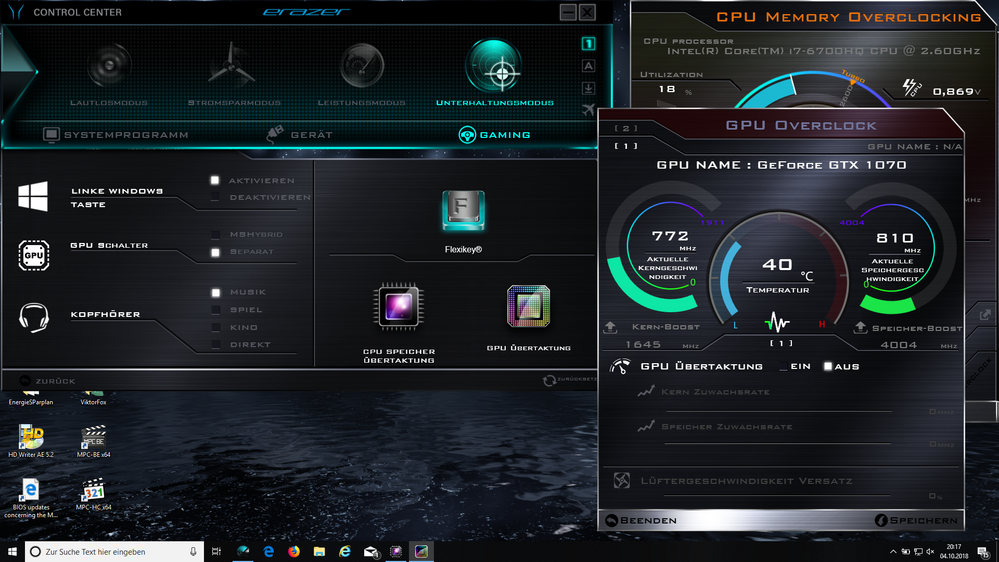The width and height of the screenshot is (999, 562).
Task: Switch to Stromsparmodus fan icon
Action: (233, 67)
